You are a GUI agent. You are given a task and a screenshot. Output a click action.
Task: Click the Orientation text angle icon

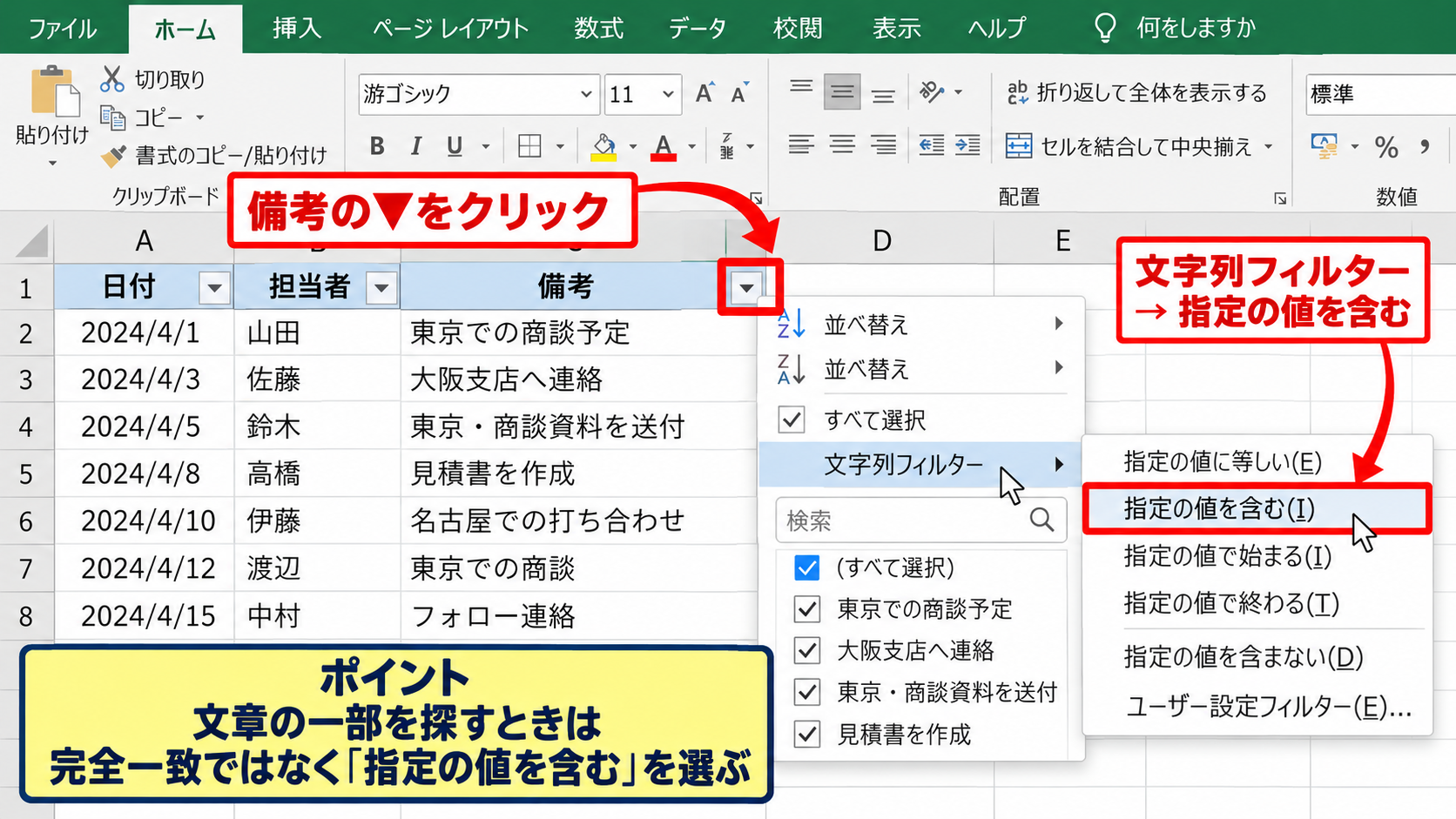(932, 92)
